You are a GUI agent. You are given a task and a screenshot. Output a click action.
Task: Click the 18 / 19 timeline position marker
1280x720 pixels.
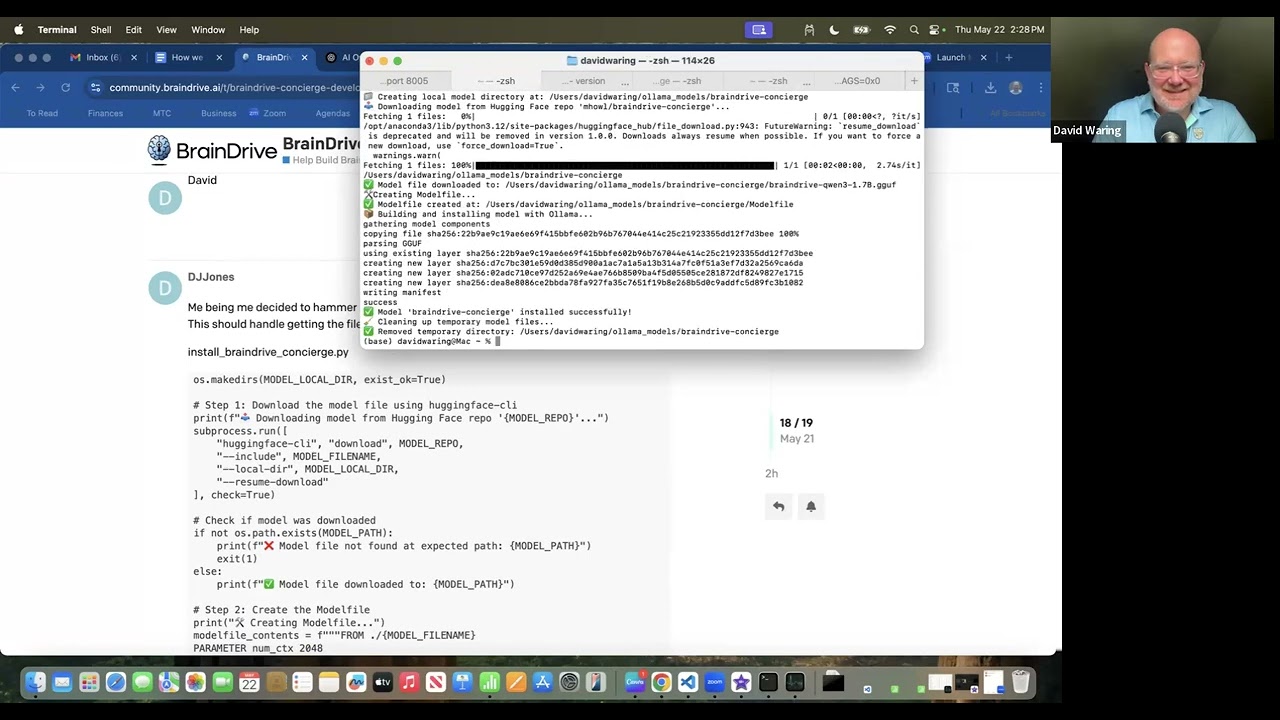(x=796, y=423)
